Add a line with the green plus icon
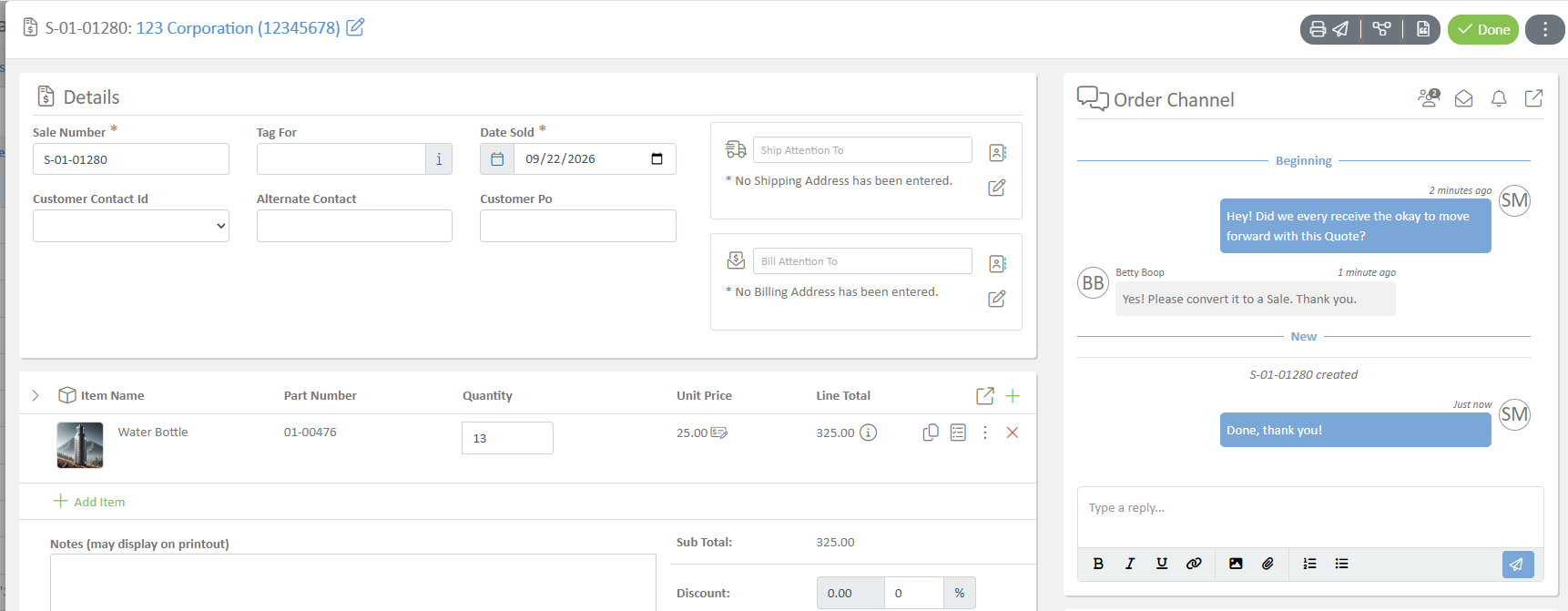This screenshot has width=1568, height=611. tap(1013, 395)
